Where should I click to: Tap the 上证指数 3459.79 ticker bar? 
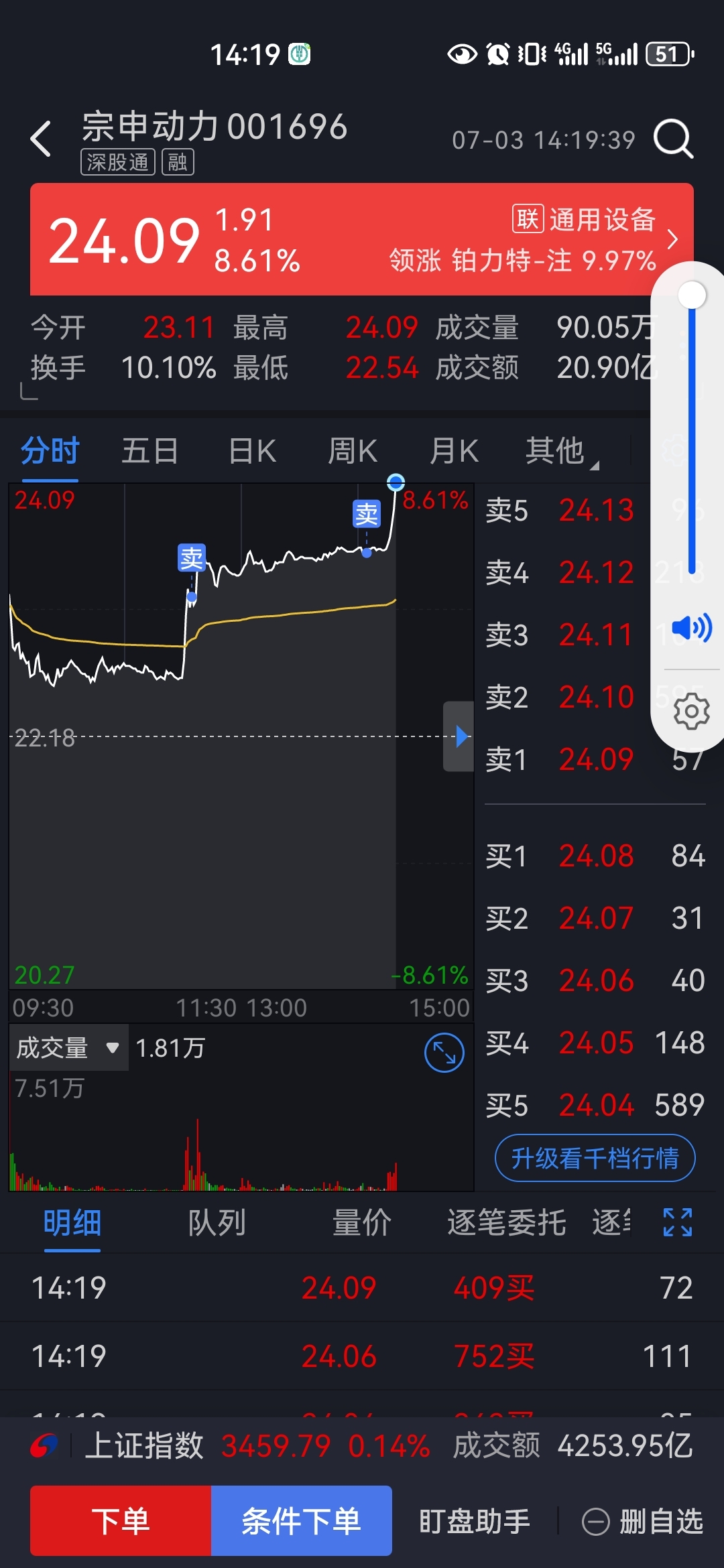click(x=362, y=1445)
